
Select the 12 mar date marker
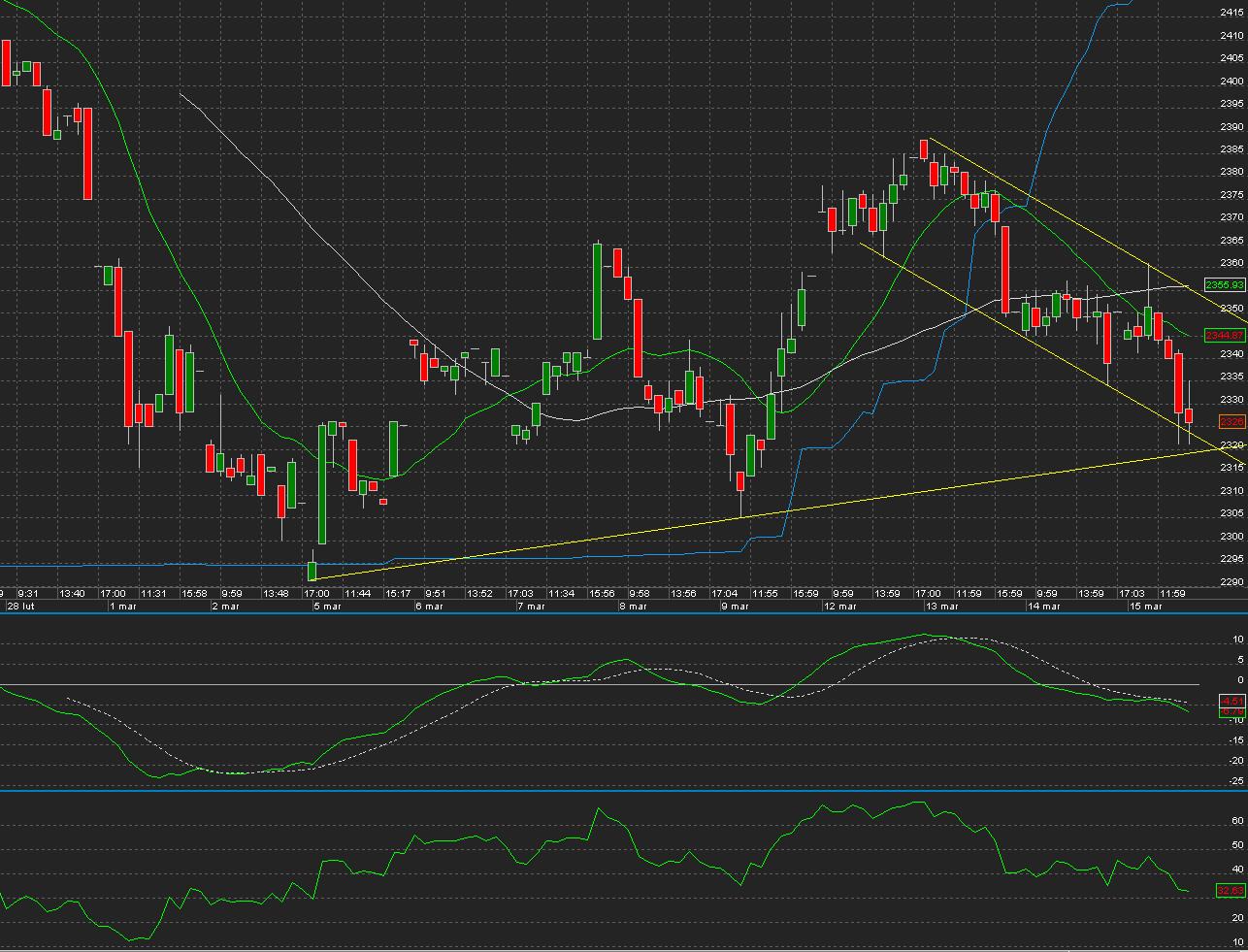pyautogui.click(x=839, y=606)
